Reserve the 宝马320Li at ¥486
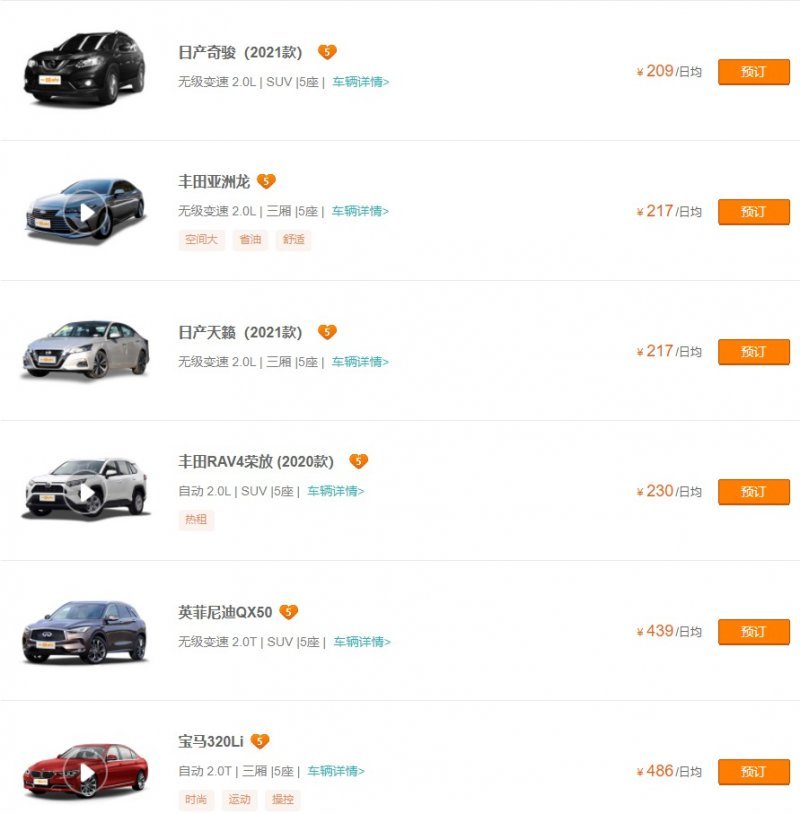Image resolution: width=800 pixels, height=814 pixels. (753, 771)
